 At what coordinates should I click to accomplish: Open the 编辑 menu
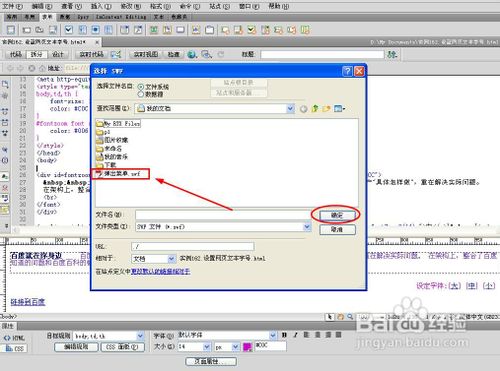coord(42,6)
